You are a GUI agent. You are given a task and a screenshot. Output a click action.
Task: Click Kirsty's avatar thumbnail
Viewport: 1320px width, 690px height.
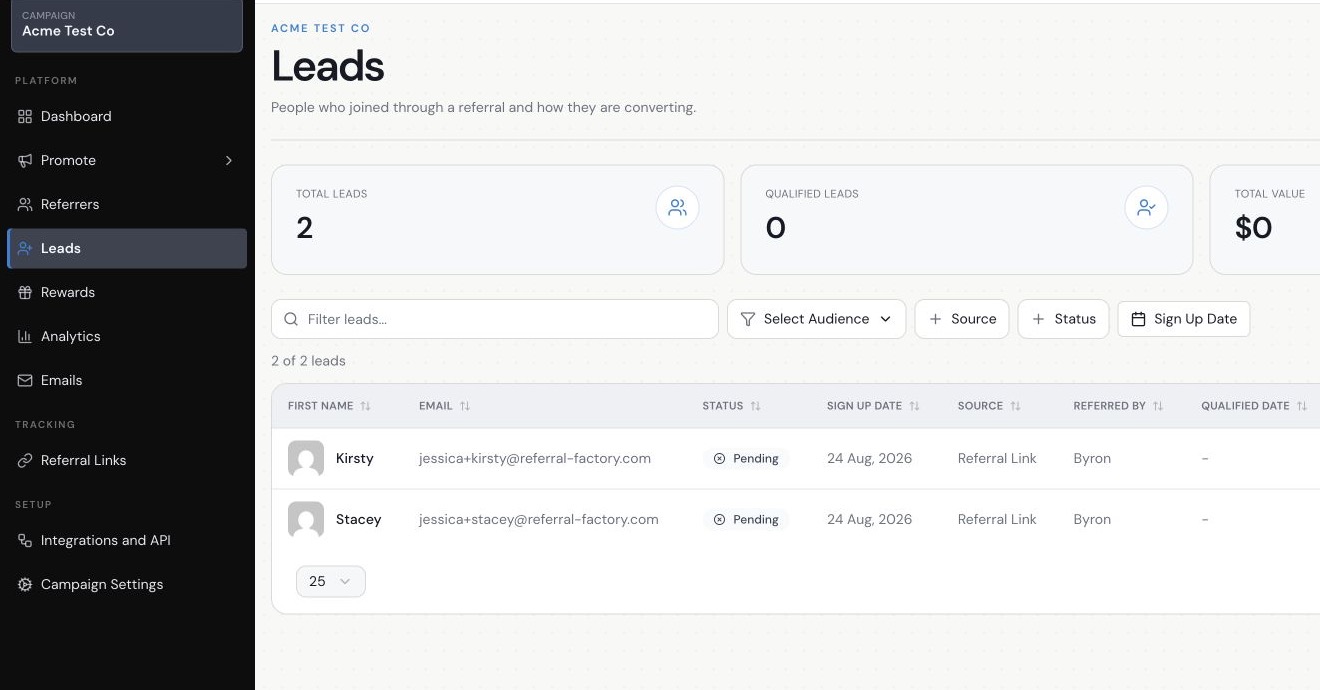[x=306, y=458]
